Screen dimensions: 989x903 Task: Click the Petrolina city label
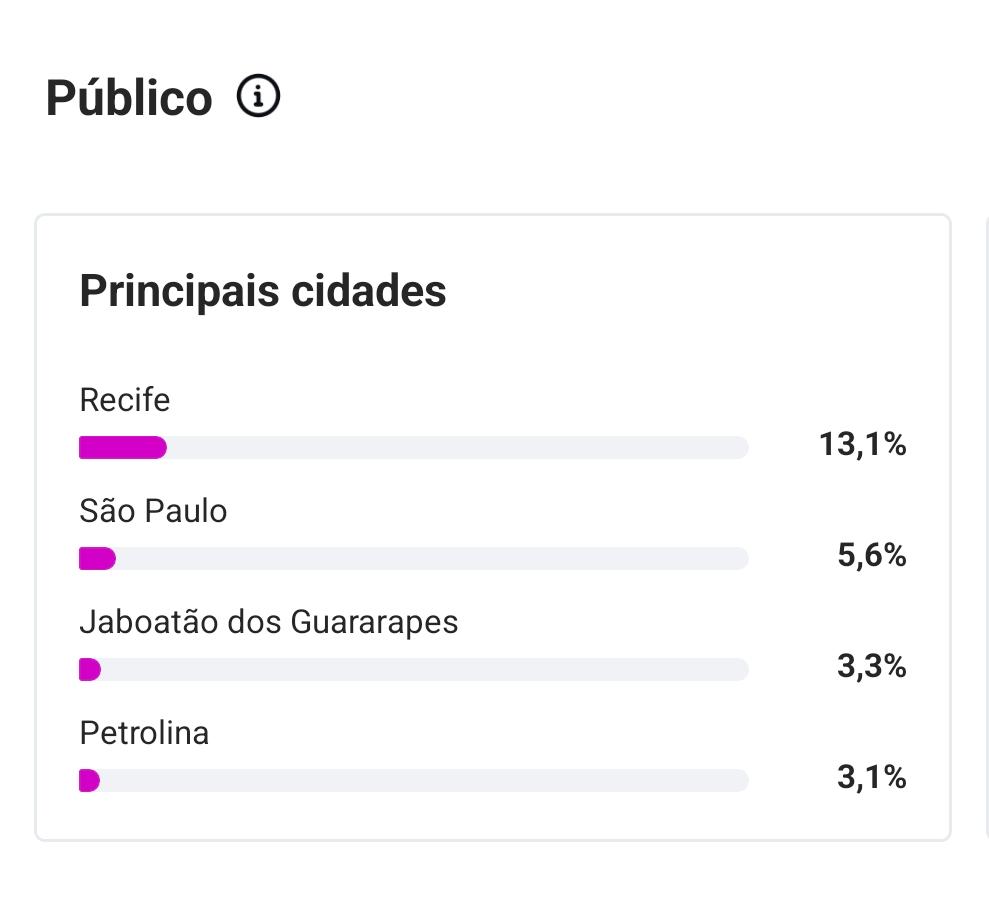[144, 733]
